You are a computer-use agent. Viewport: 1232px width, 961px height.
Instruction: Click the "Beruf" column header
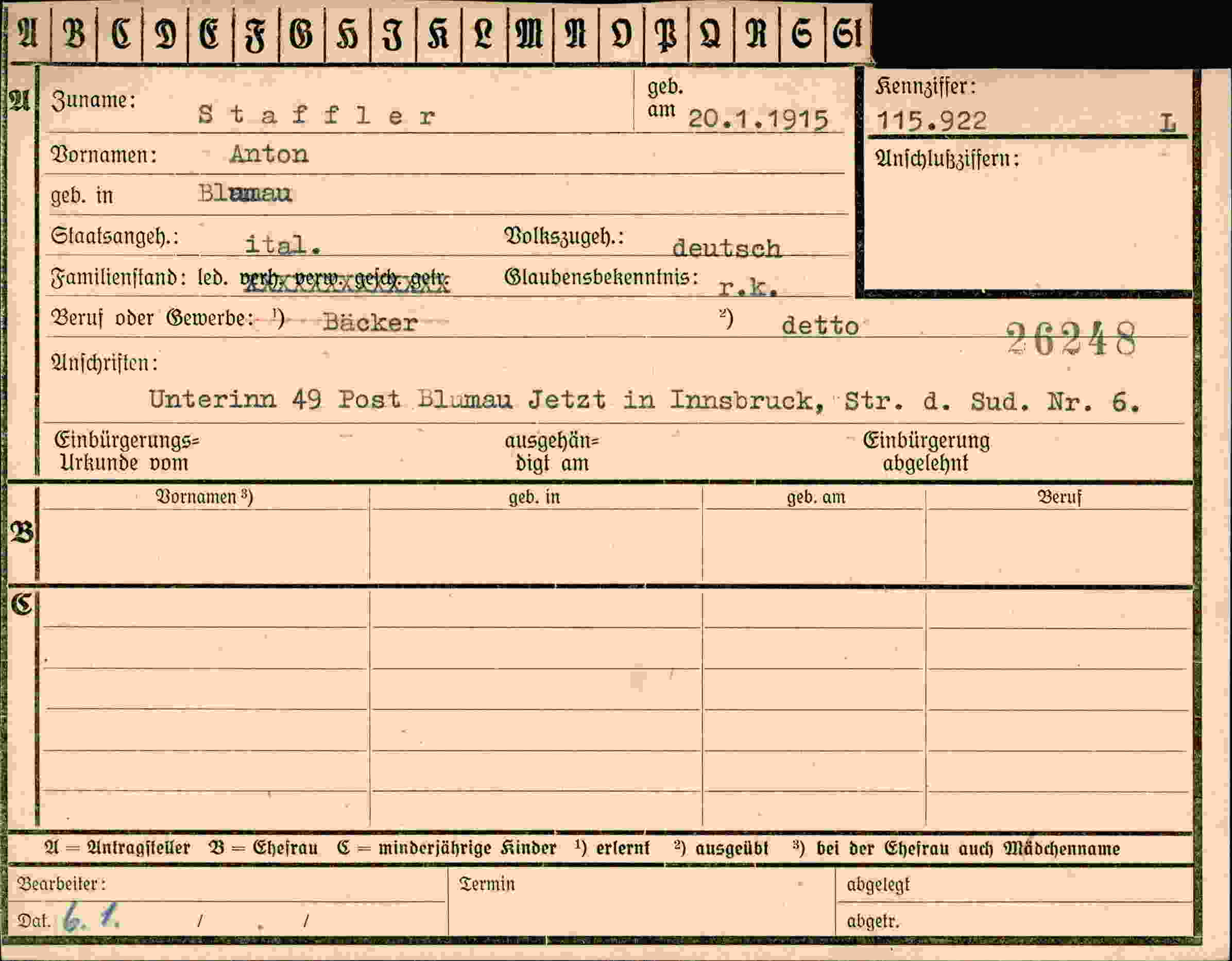point(1059,497)
